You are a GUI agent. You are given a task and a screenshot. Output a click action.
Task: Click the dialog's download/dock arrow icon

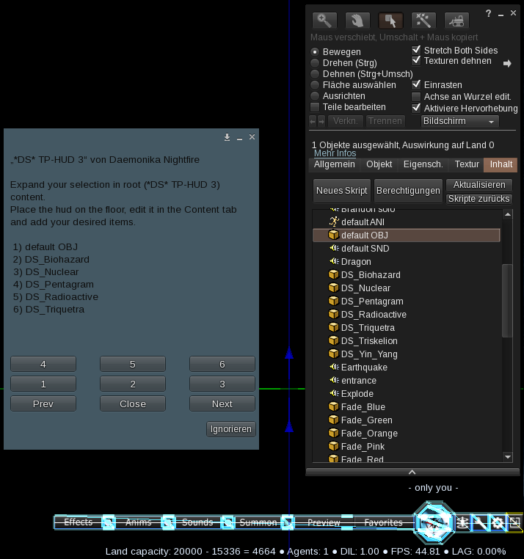pos(227,137)
